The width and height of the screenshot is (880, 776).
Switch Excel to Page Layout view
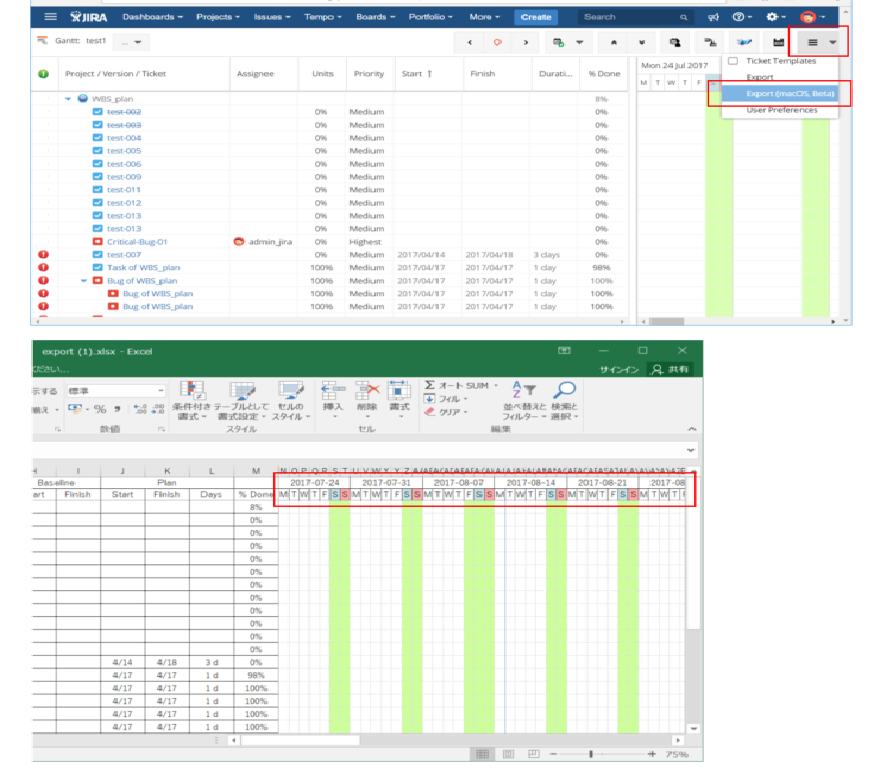coord(508,754)
